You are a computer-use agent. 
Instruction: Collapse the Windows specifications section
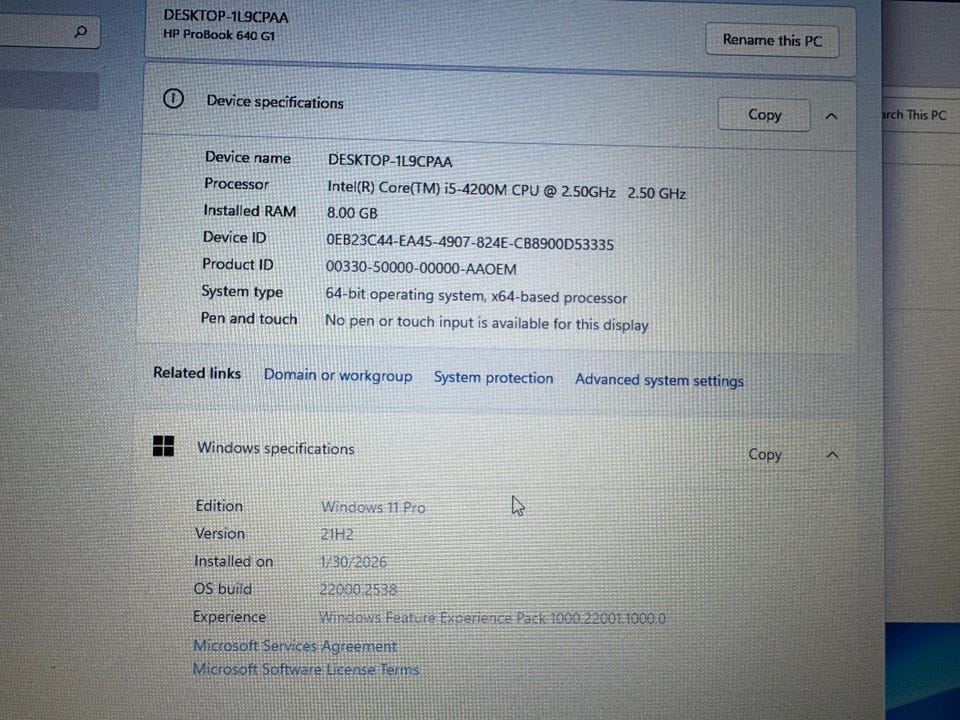(x=832, y=455)
